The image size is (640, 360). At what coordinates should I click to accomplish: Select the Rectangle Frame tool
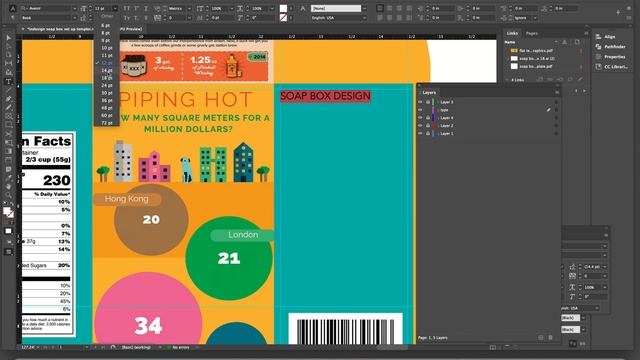pos(9,116)
